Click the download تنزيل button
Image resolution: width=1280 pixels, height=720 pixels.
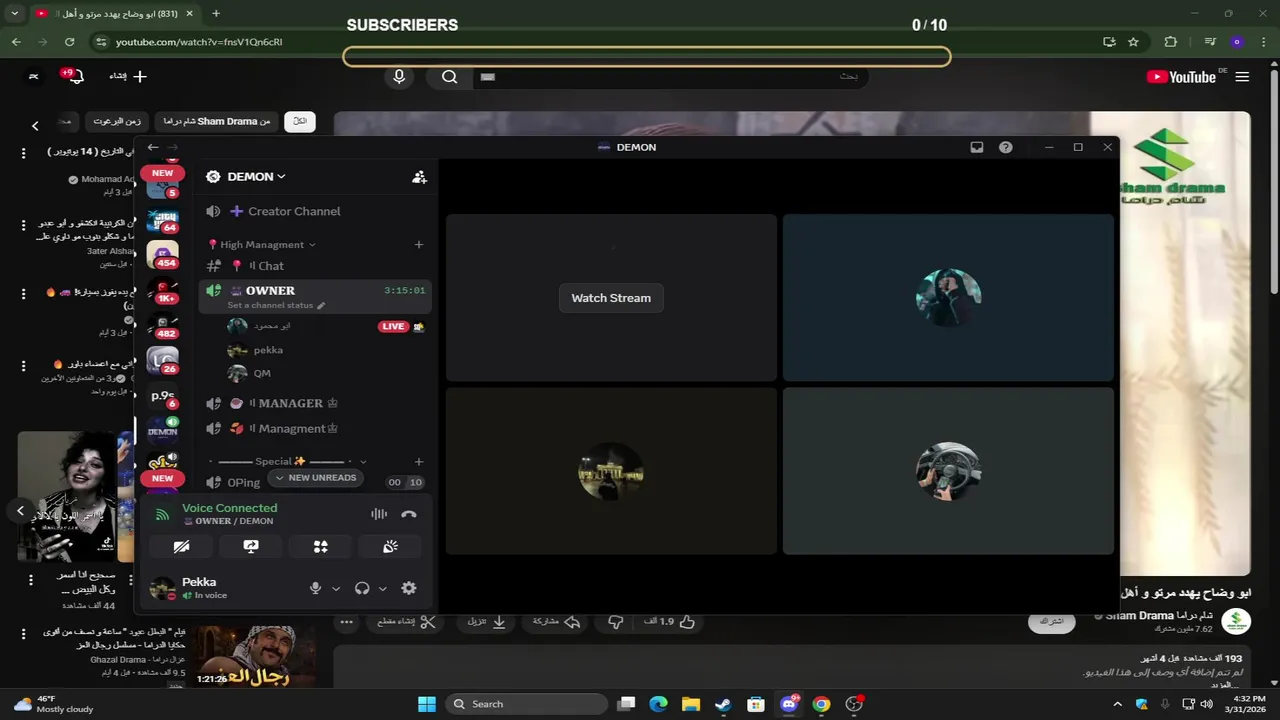(x=487, y=622)
